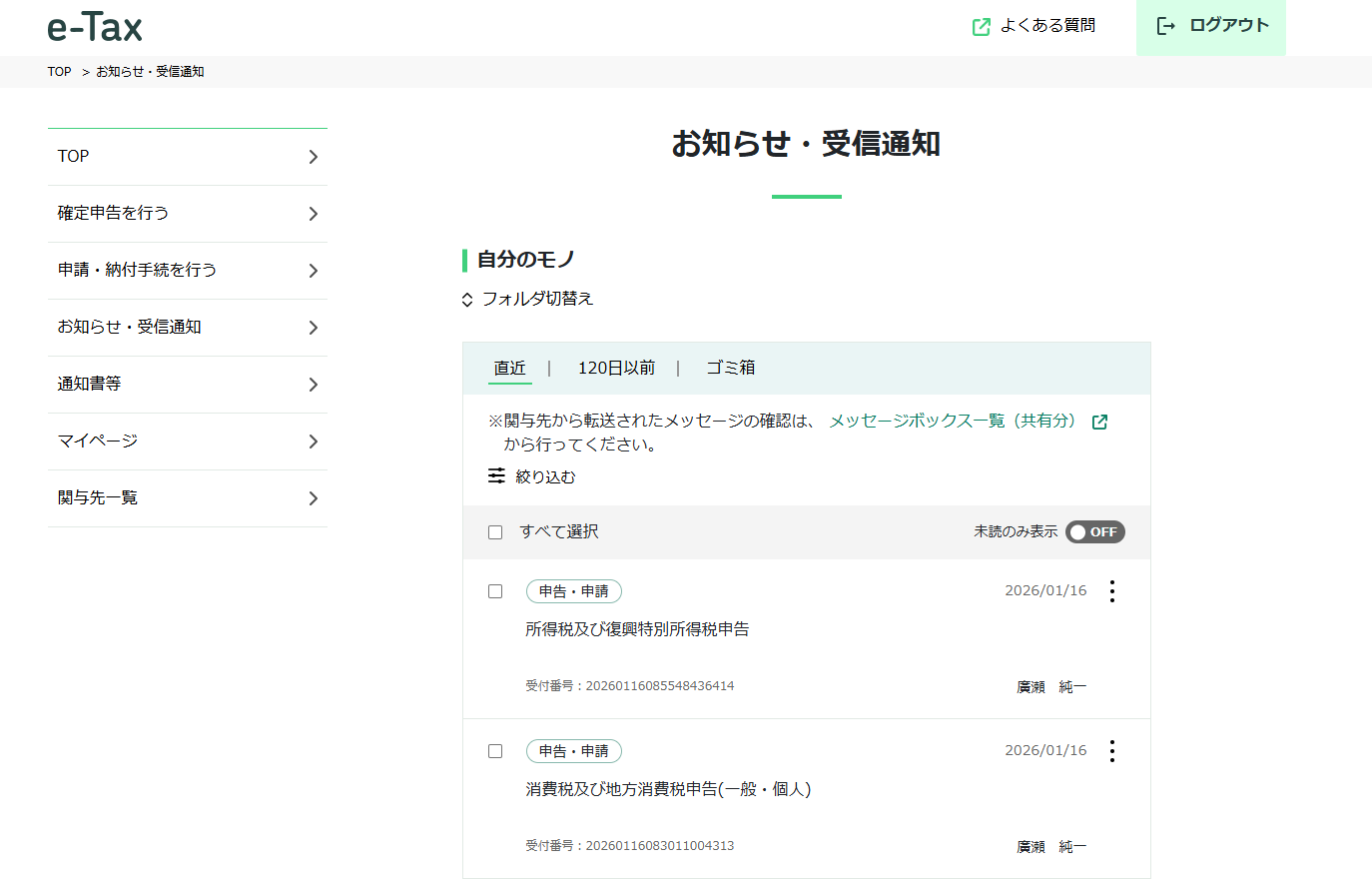The image size is (1372, 891).
Task: Click the chevron arrow next to 確定申告を行う
Action: (313, 214)
